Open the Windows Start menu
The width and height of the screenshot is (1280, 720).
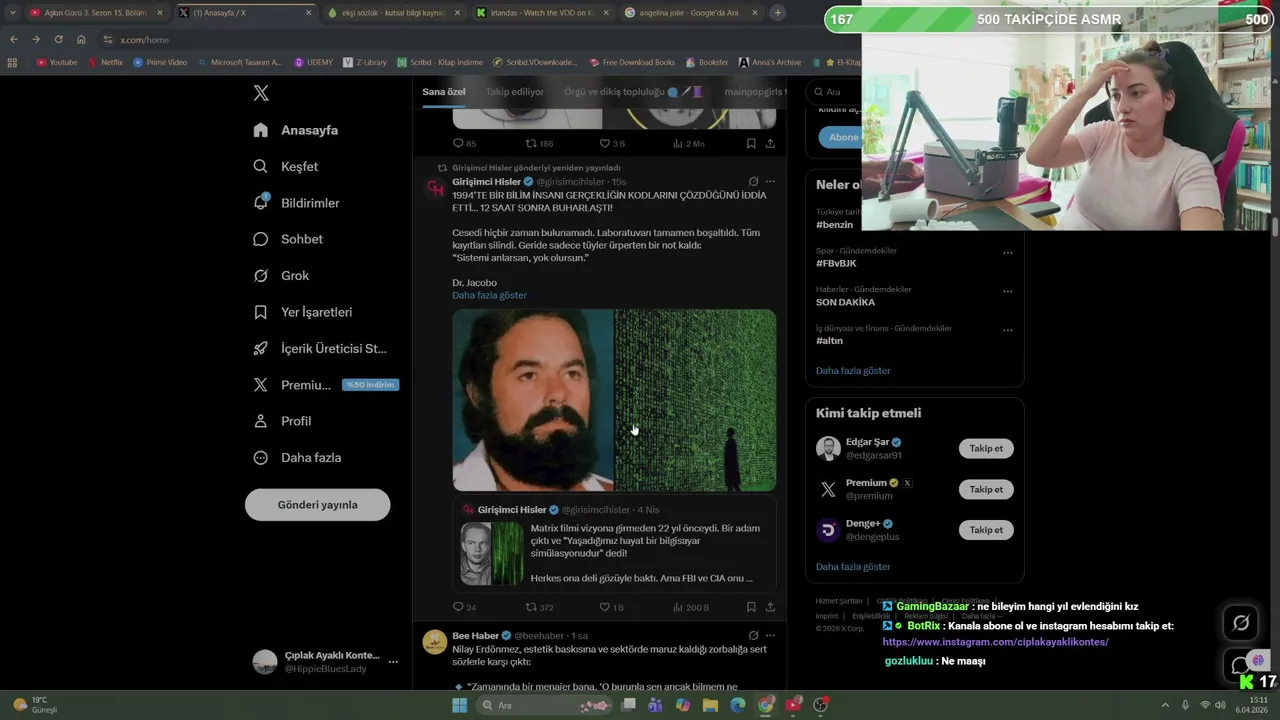point(460,705)
